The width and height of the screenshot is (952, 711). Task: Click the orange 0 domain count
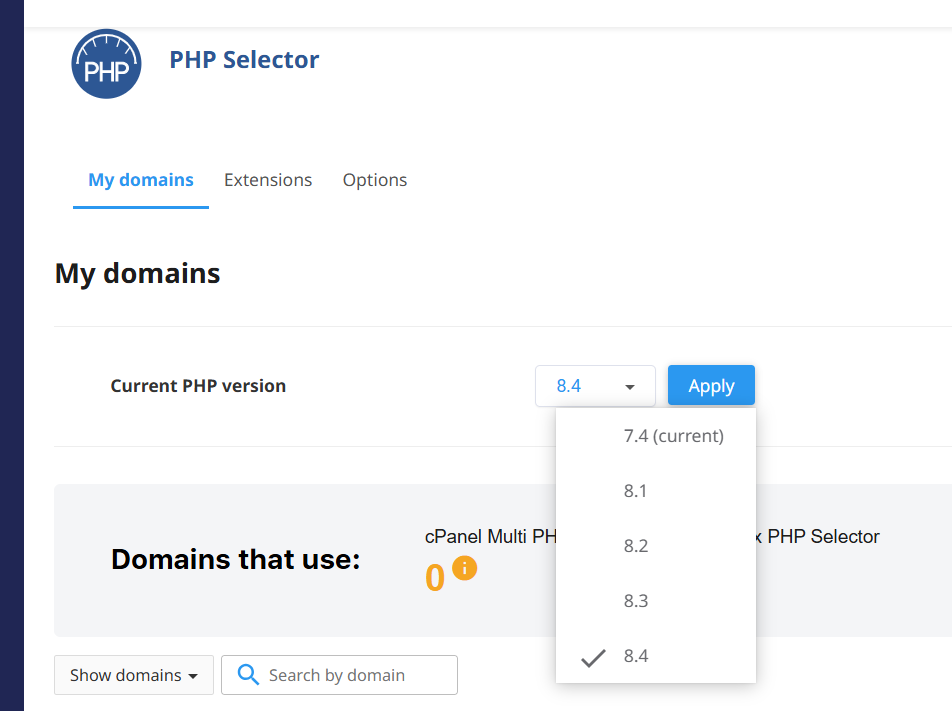[x=434, y=578]
